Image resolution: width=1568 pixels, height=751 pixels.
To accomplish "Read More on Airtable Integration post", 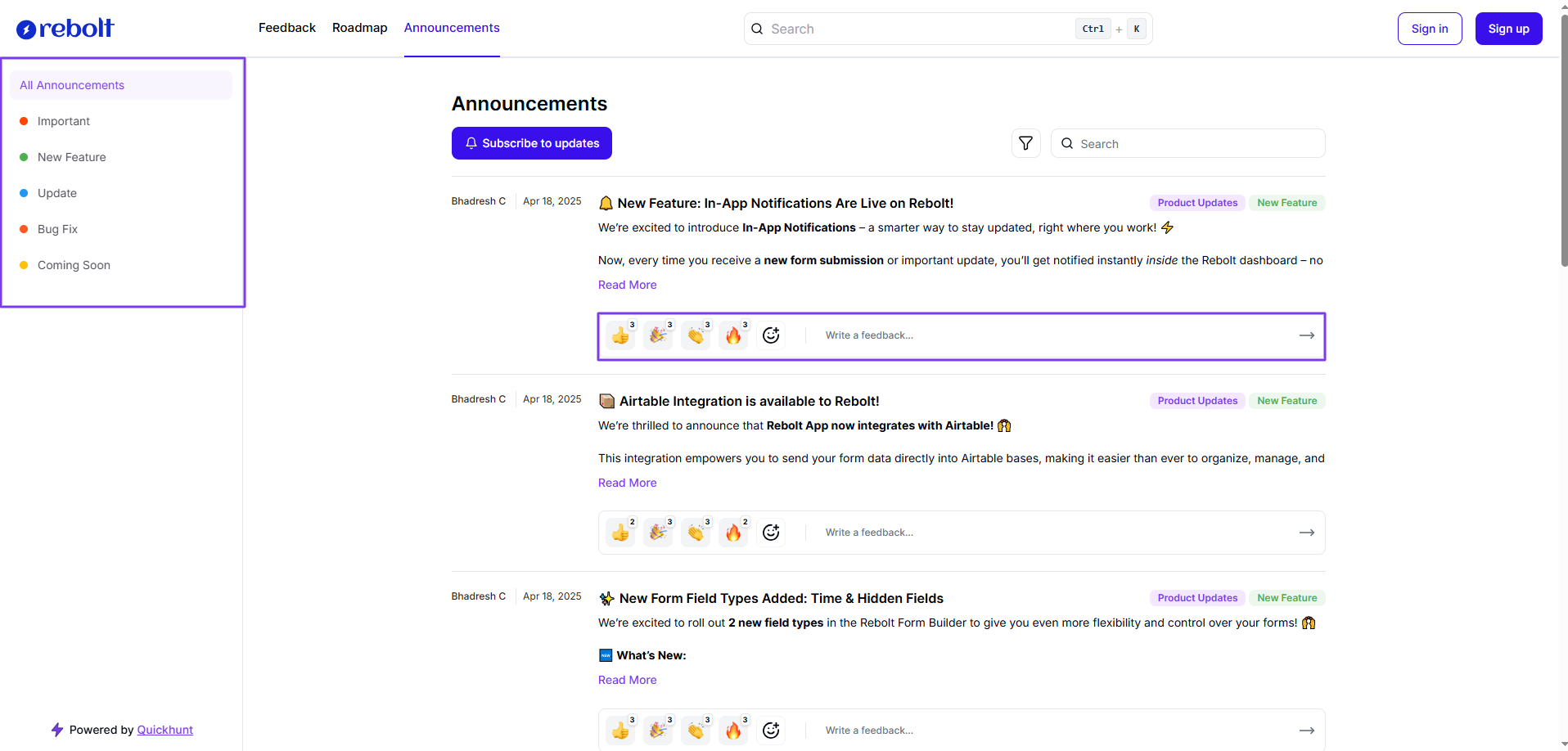I will click(627, 483).
